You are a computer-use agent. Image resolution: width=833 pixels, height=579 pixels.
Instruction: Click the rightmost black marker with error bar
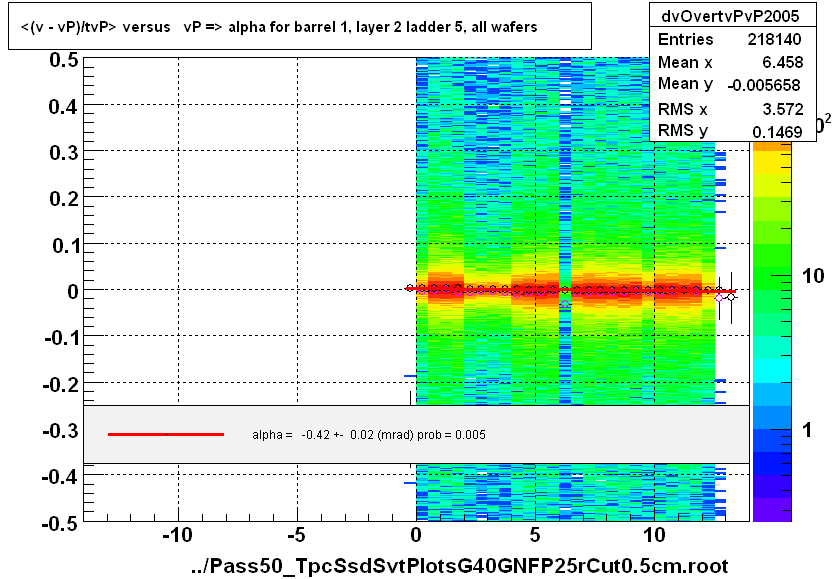731,297
